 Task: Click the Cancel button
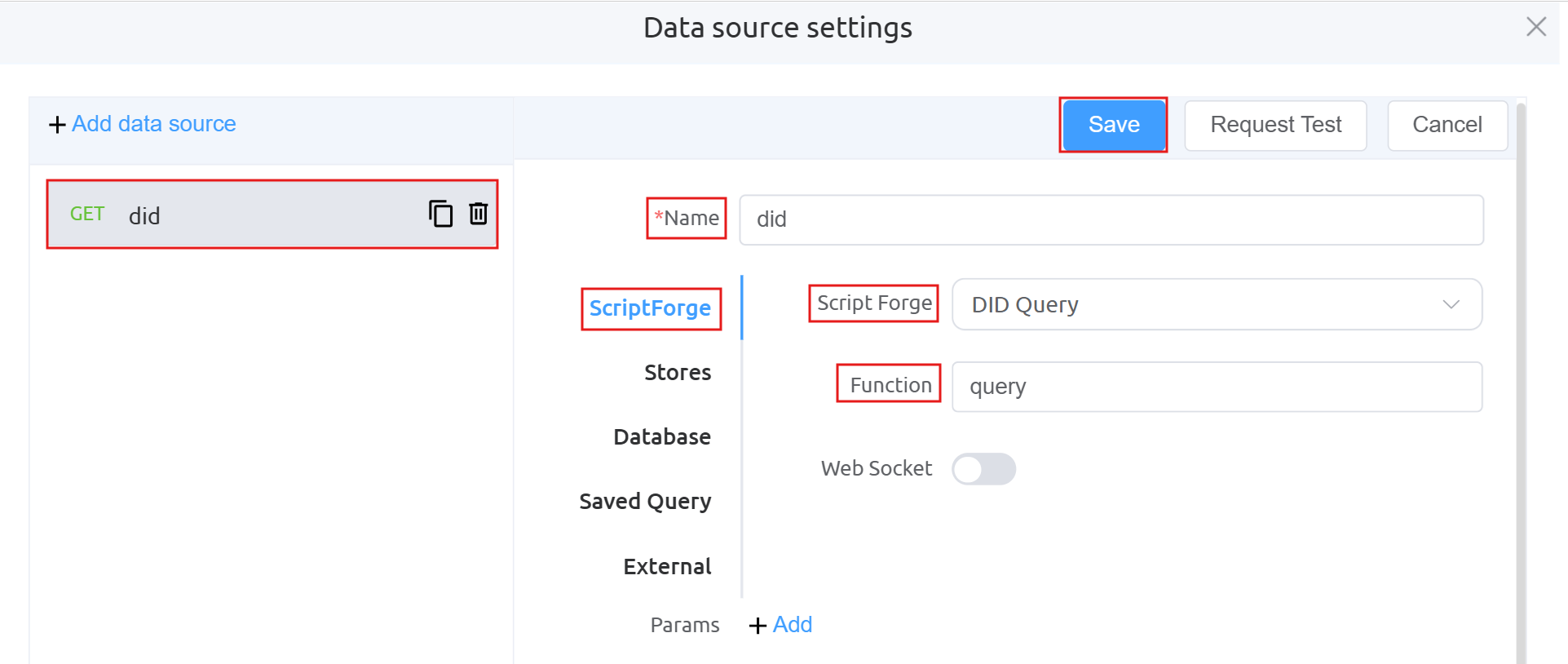tap(1447, 125)
